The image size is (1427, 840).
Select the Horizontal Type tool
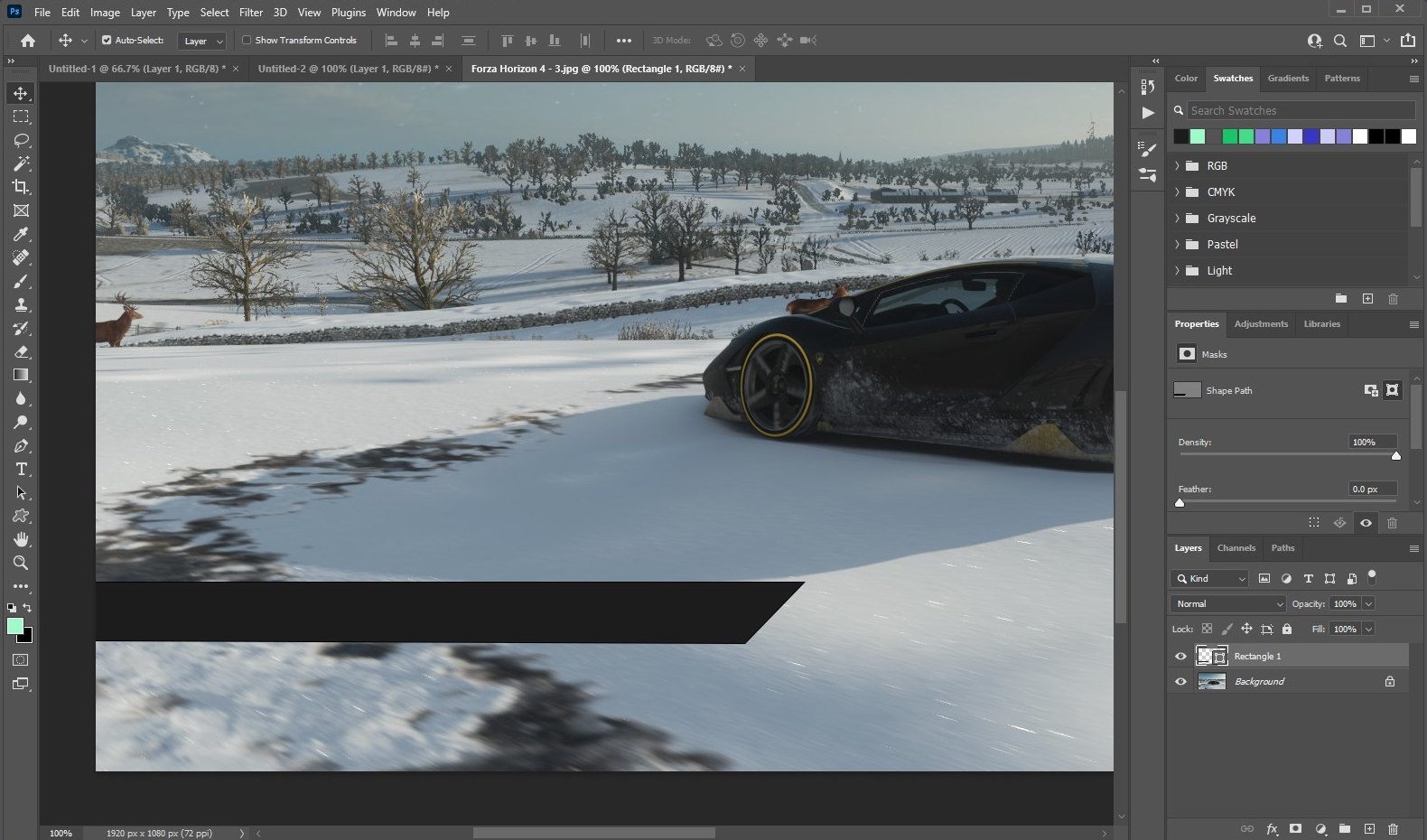pos(21,469)
